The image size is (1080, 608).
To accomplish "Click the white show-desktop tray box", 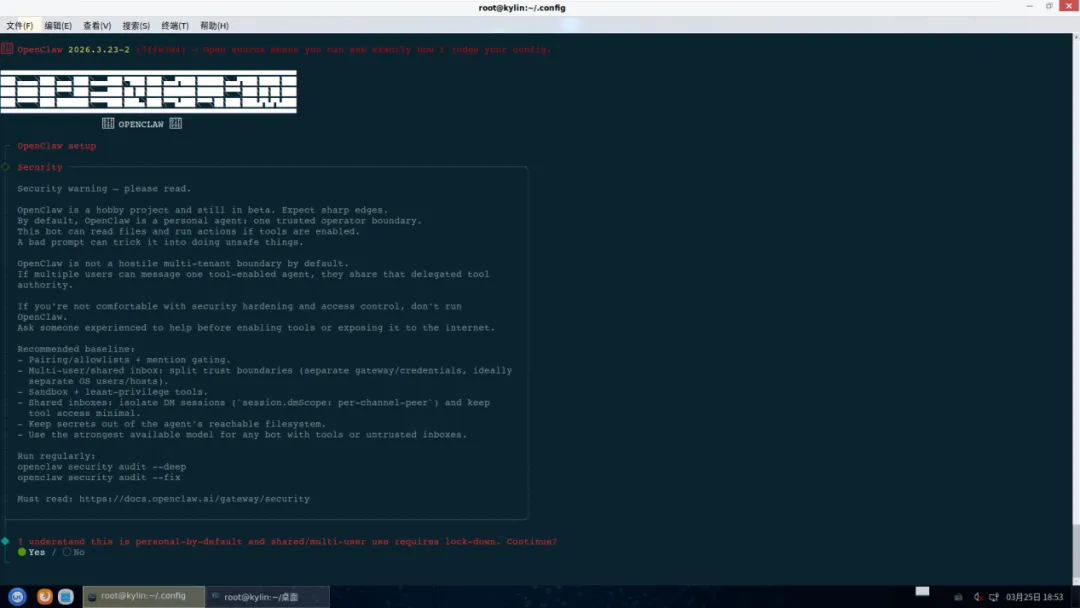I will click(922, 591).
